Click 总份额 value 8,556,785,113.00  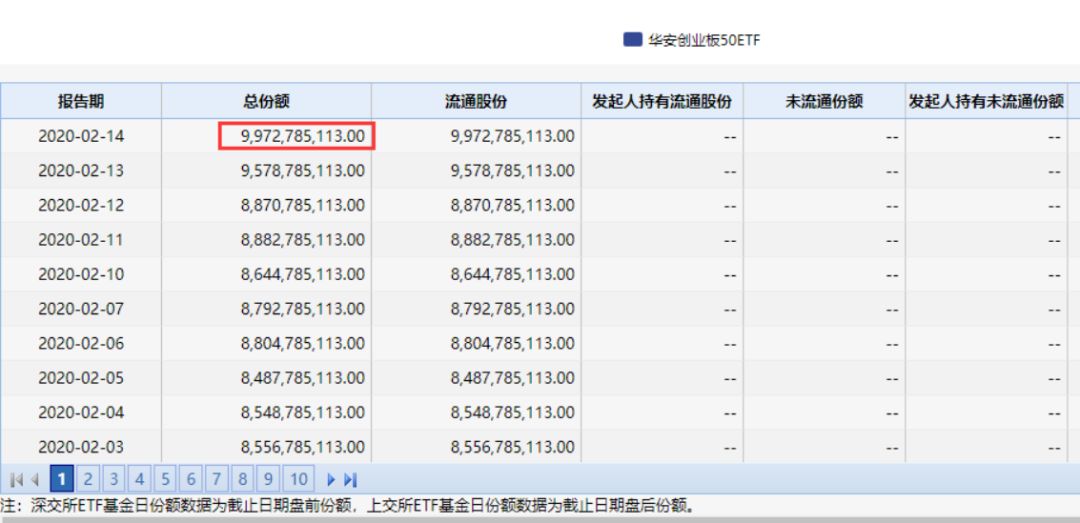point(302,447)
